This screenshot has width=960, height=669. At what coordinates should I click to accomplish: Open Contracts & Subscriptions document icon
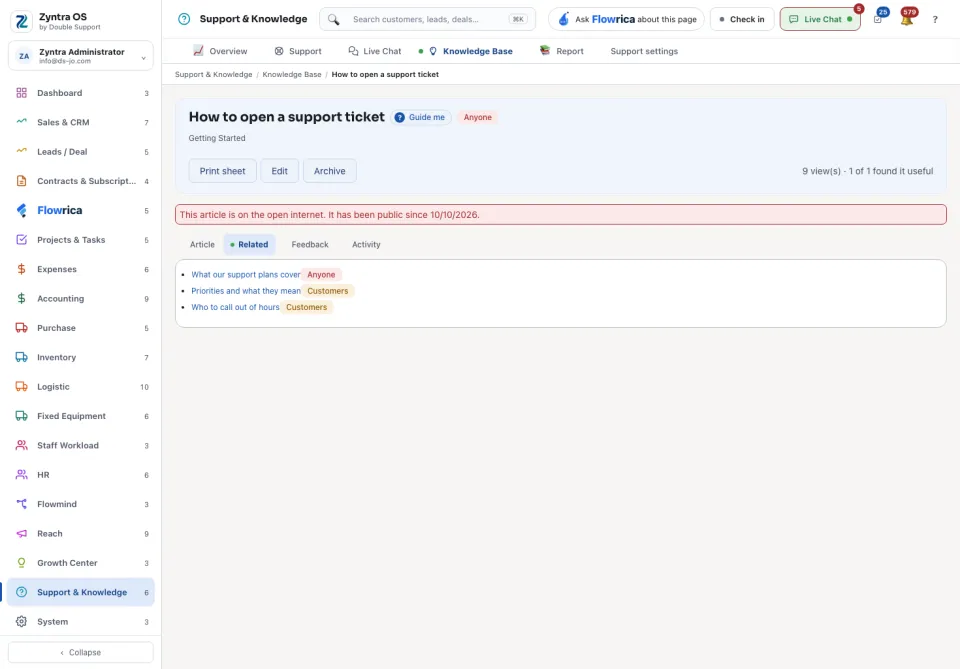click(21, 181)
